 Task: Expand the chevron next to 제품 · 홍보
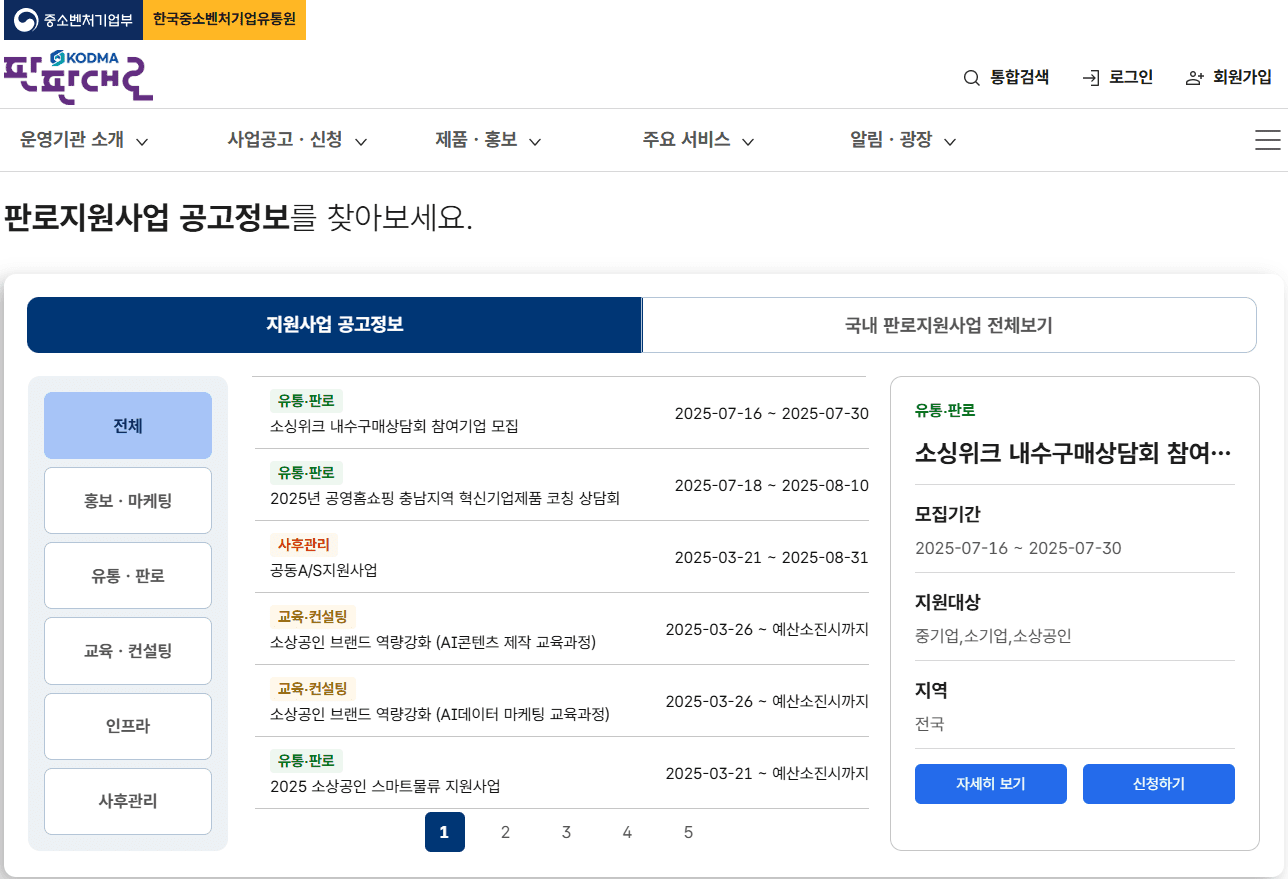535,142
